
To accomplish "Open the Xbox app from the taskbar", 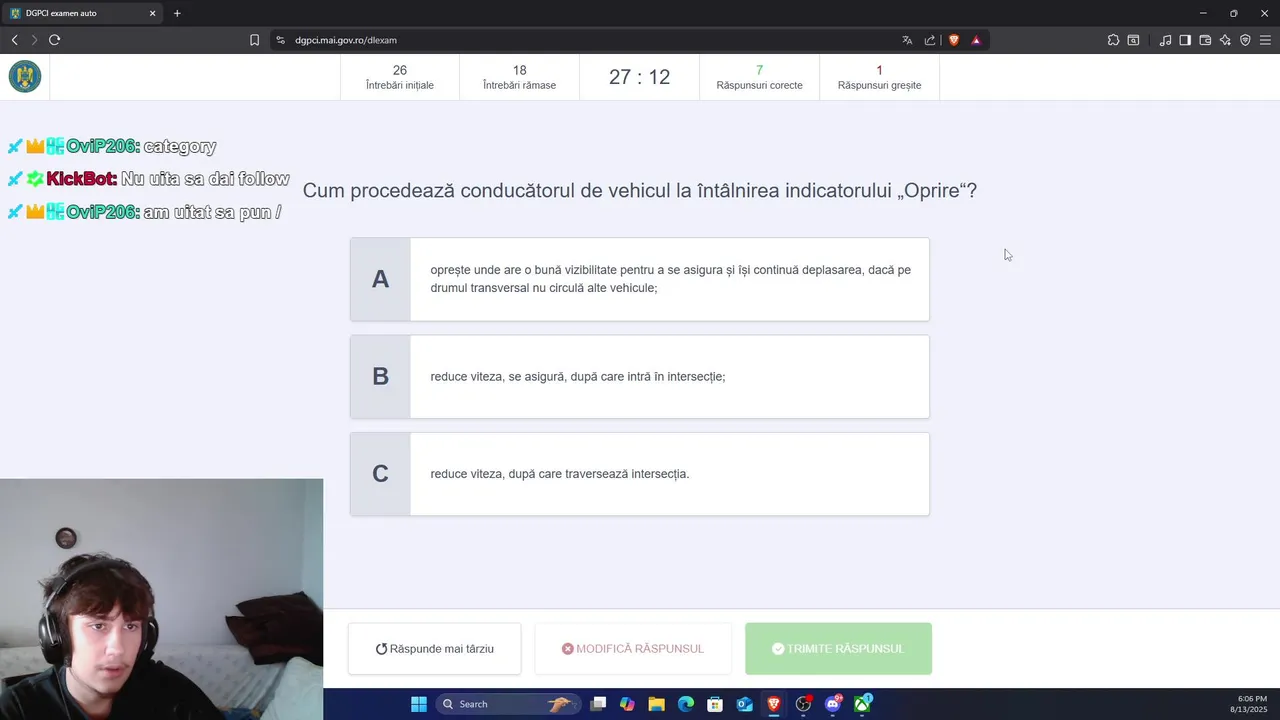I will click(x=862, y=704).
